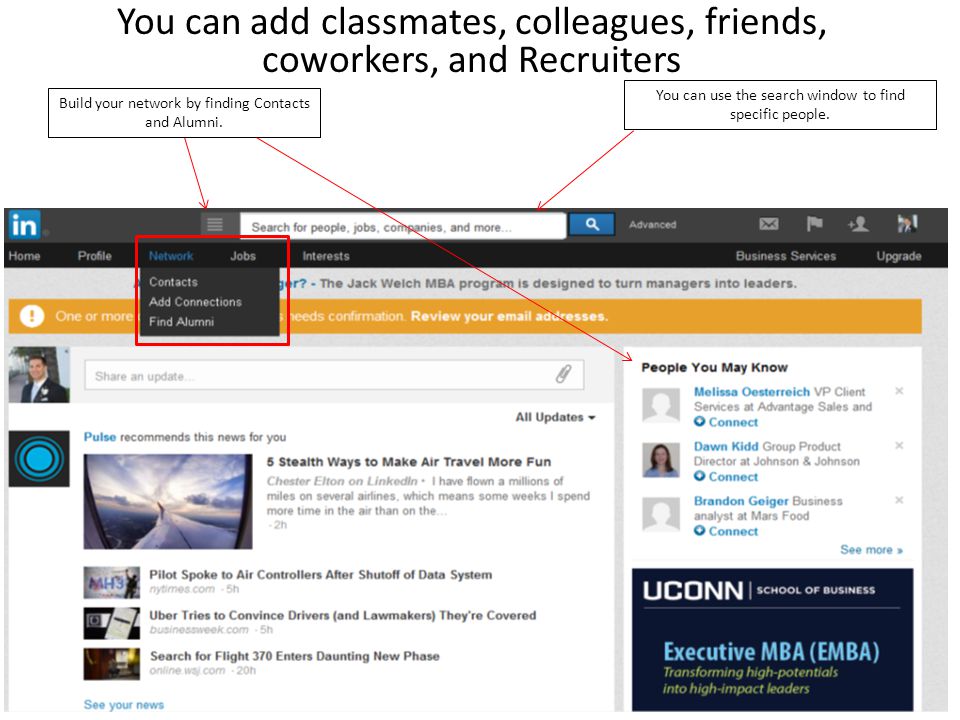Click Brandon Geiger's avatar placeholder

click(661, 514)
